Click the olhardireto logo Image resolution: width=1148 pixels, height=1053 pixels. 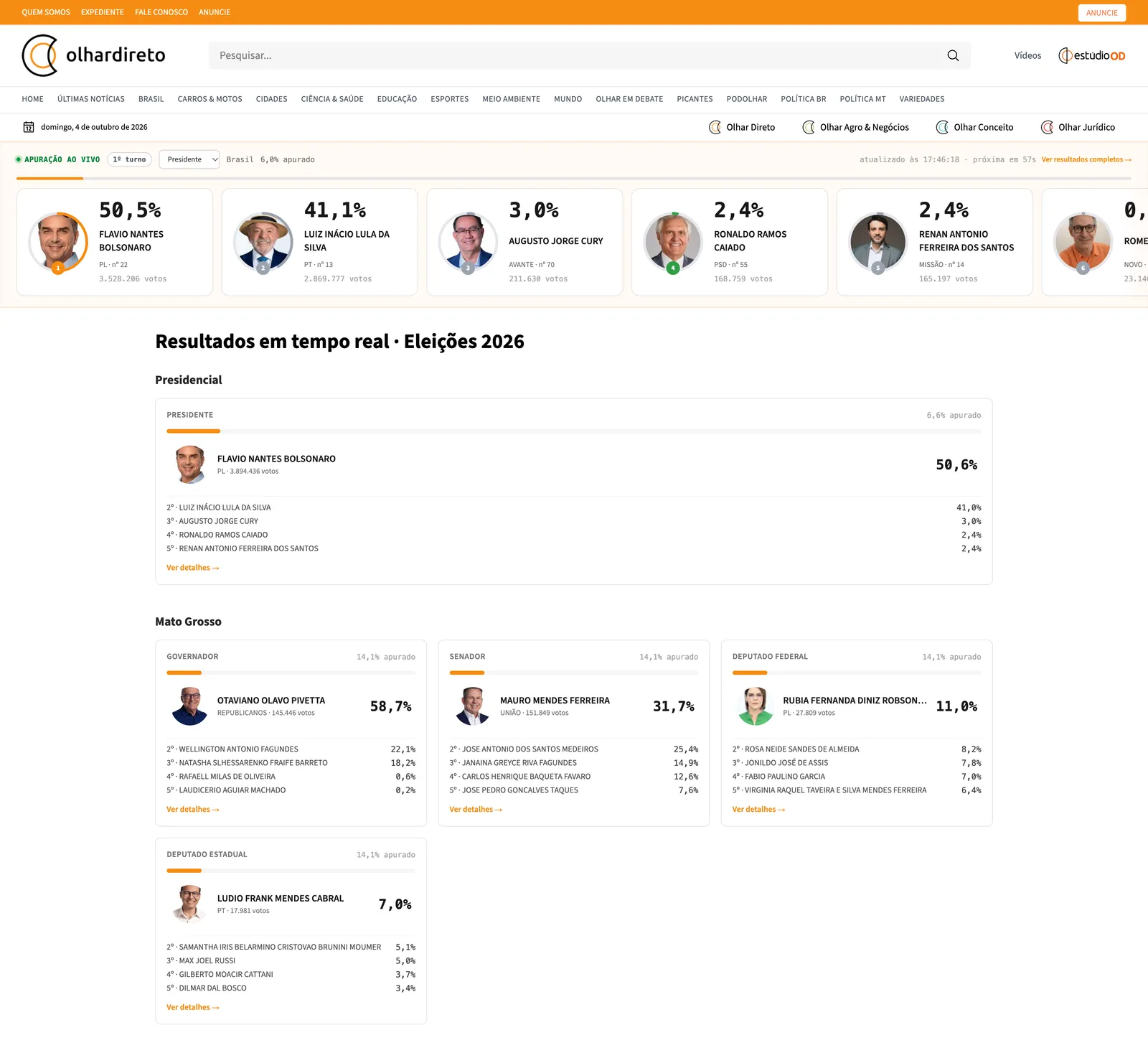pyautogui.click(x=93, y=55)
